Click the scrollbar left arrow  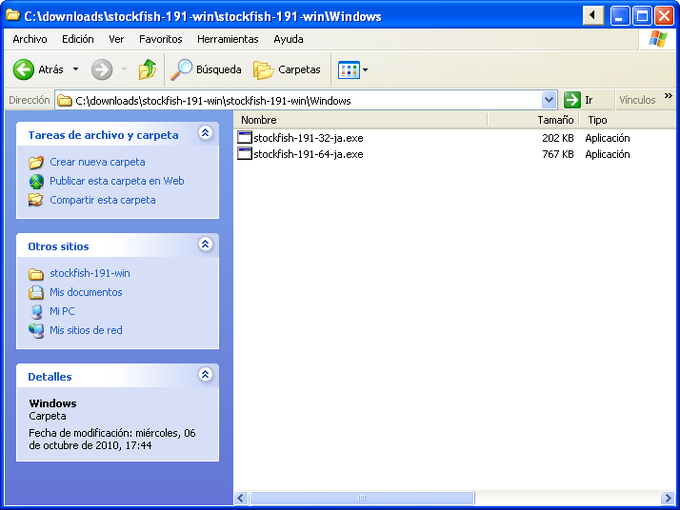pyautogui.click(x=241, y=498)
